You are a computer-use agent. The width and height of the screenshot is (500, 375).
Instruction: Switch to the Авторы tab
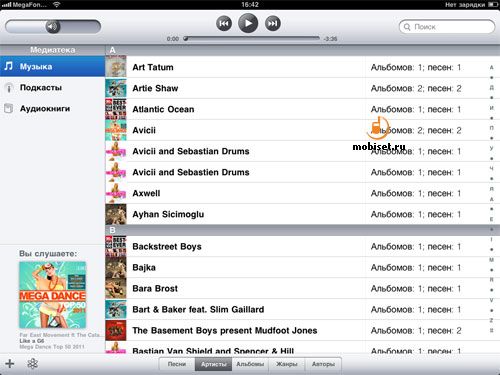pyautogui.click(x=323, y=364)
